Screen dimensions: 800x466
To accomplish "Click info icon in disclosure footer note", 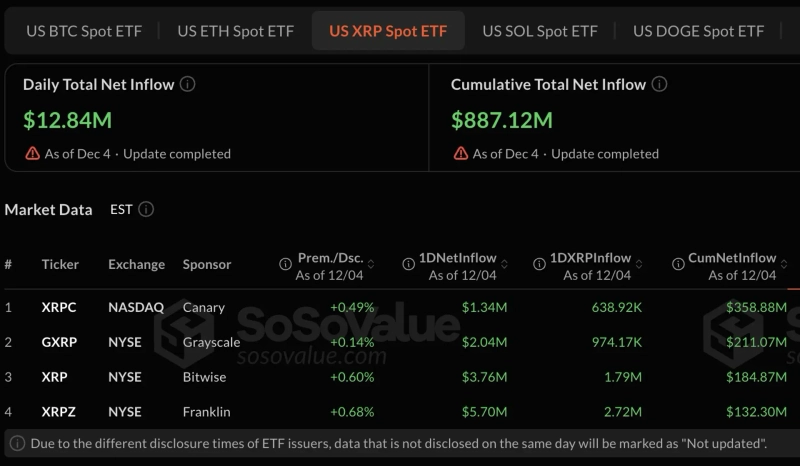I will (17, 442).
